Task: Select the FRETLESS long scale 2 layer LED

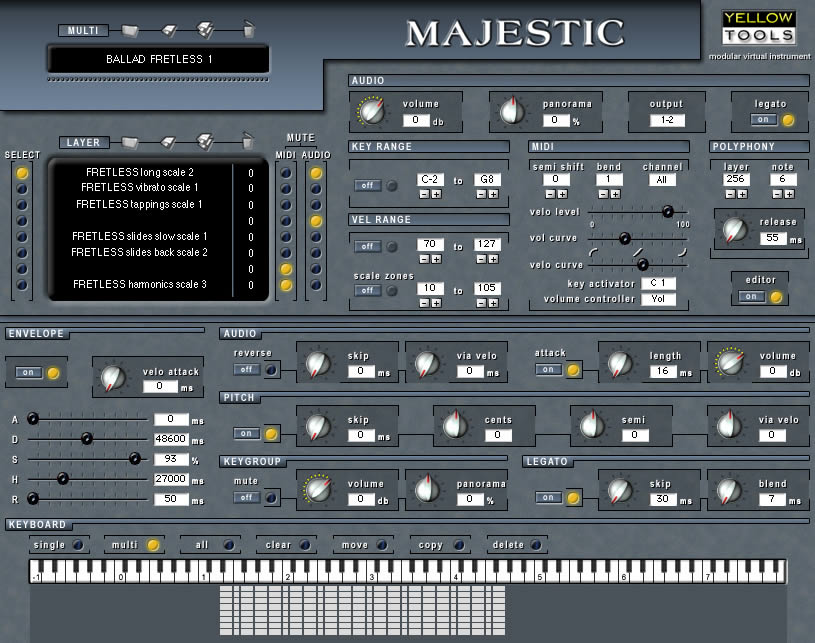Action: [22, 173]
